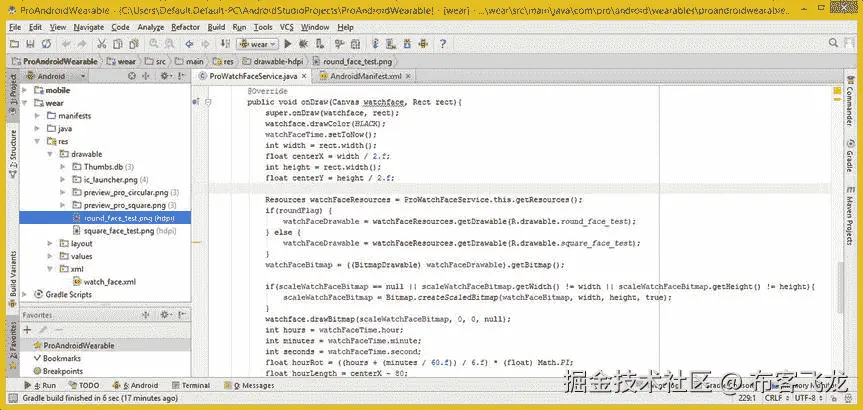Close the ProWatchFaceService.java tab
The height and width of the screenshot is (410, 863).
point(303,76)
